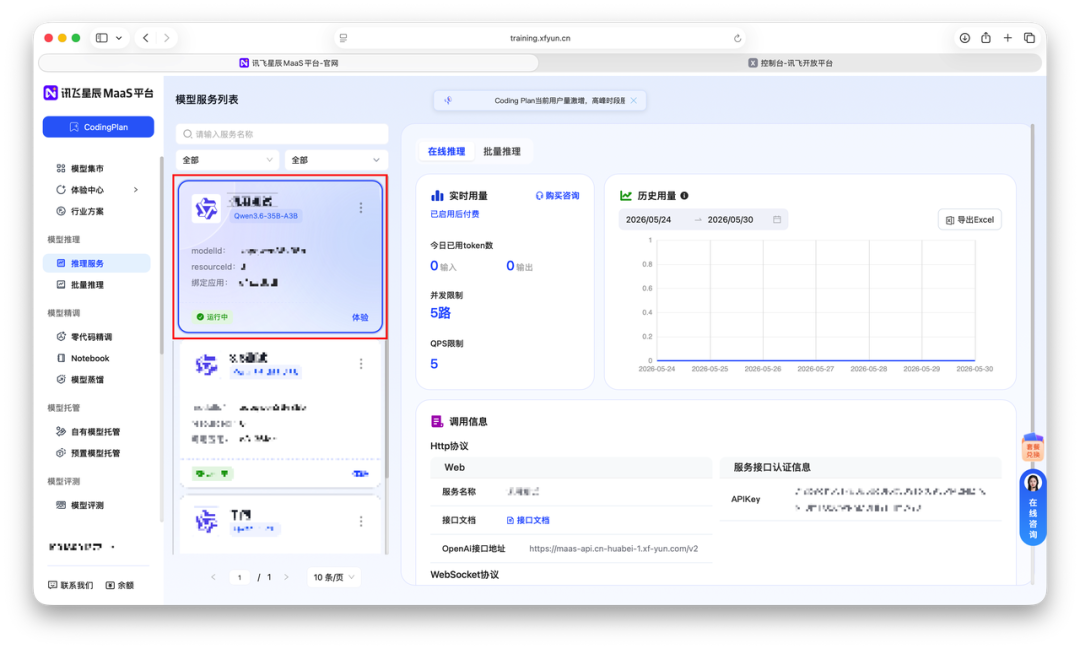The height and width of the screenshot is (649, 1080).
Task: Click the speaker icon in notice banner
Action: coord(448,101)
